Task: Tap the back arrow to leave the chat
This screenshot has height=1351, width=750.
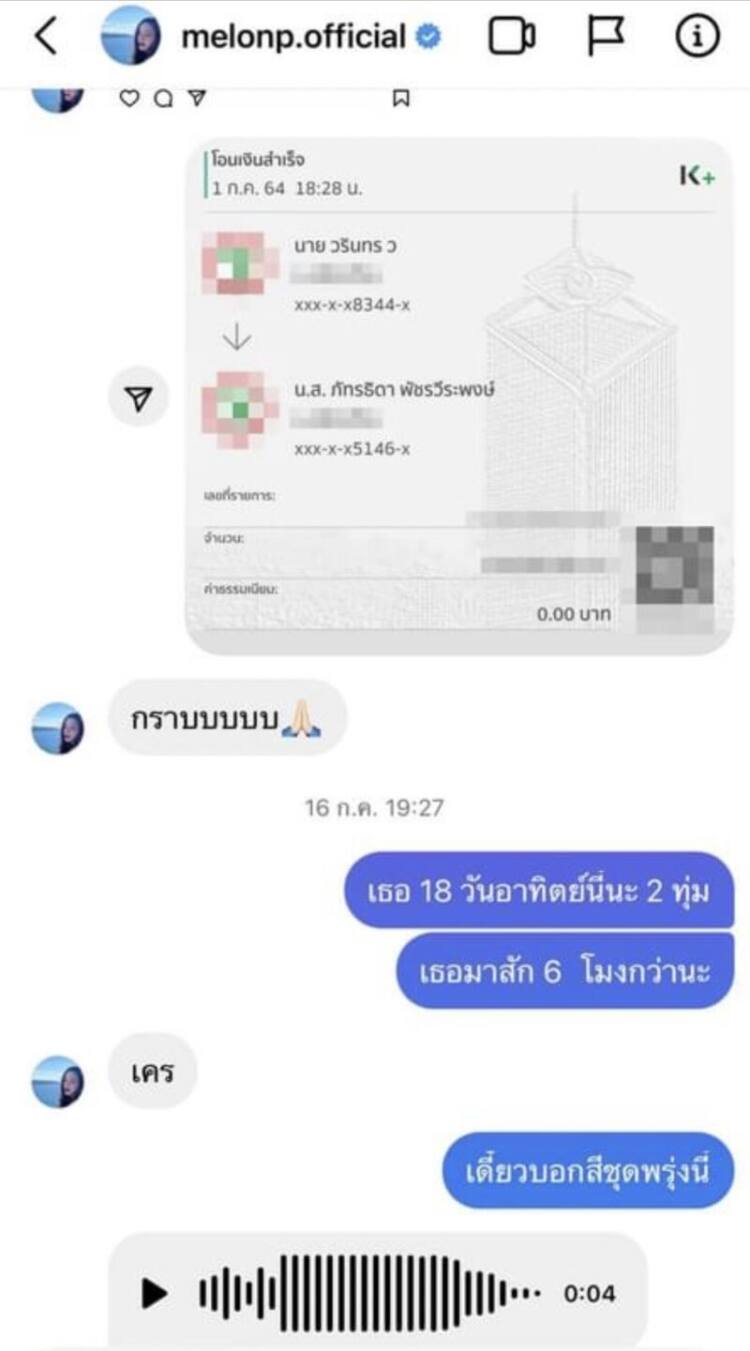Action: coord(45,36)
